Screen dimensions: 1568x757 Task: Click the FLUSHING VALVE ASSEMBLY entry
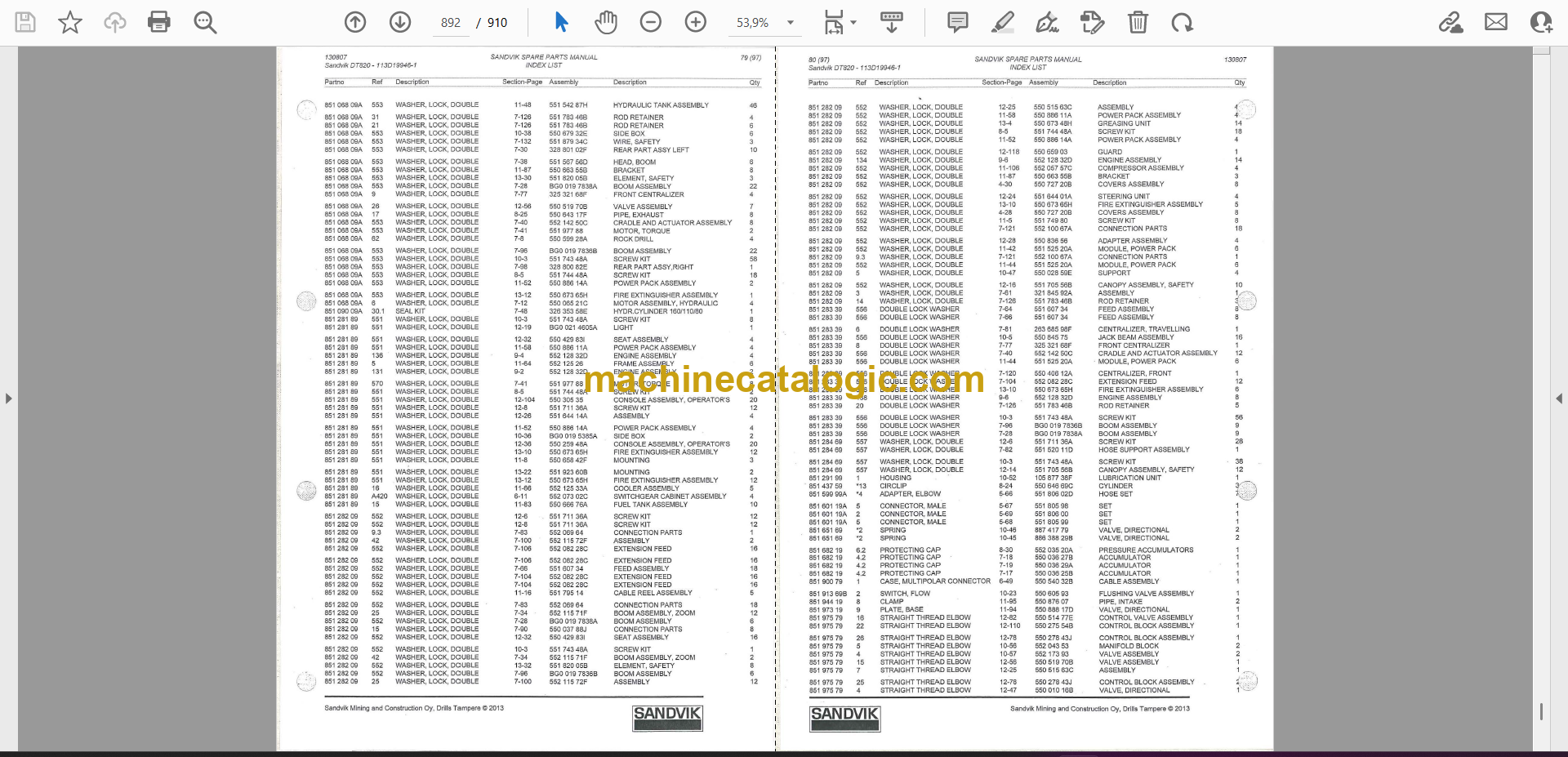point(1146,594)
